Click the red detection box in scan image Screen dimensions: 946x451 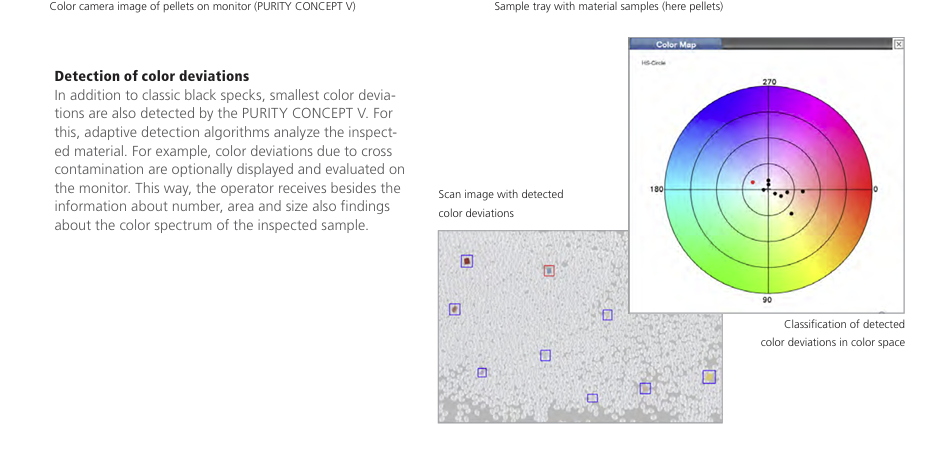(549, 271)
